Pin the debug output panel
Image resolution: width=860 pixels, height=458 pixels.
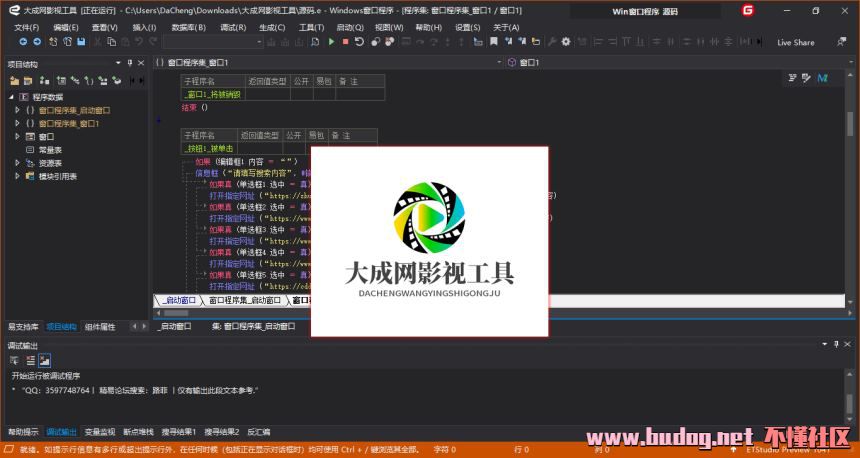[836, 344]
